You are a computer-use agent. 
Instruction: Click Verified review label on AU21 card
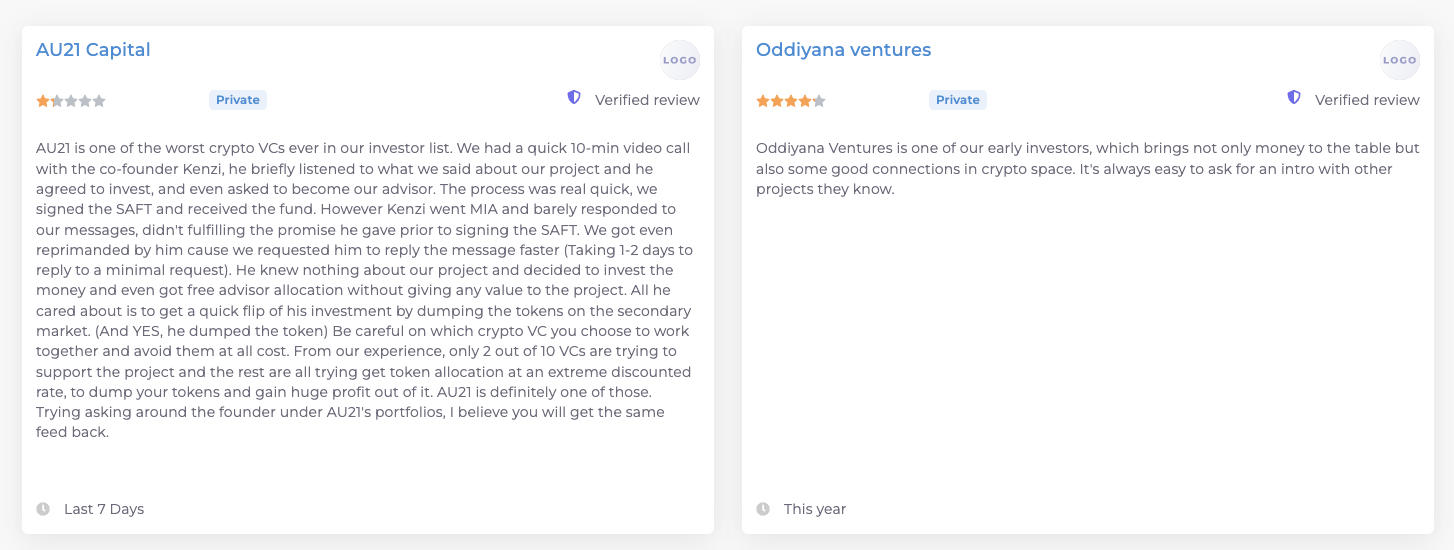point(647,100)
